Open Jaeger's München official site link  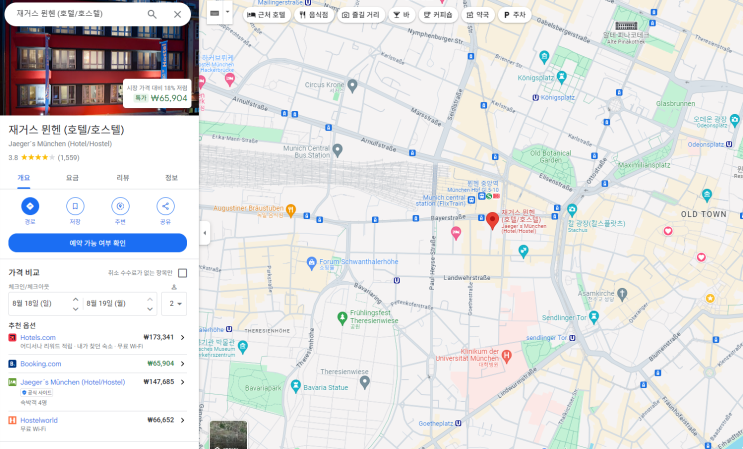[x=72, y=382]
